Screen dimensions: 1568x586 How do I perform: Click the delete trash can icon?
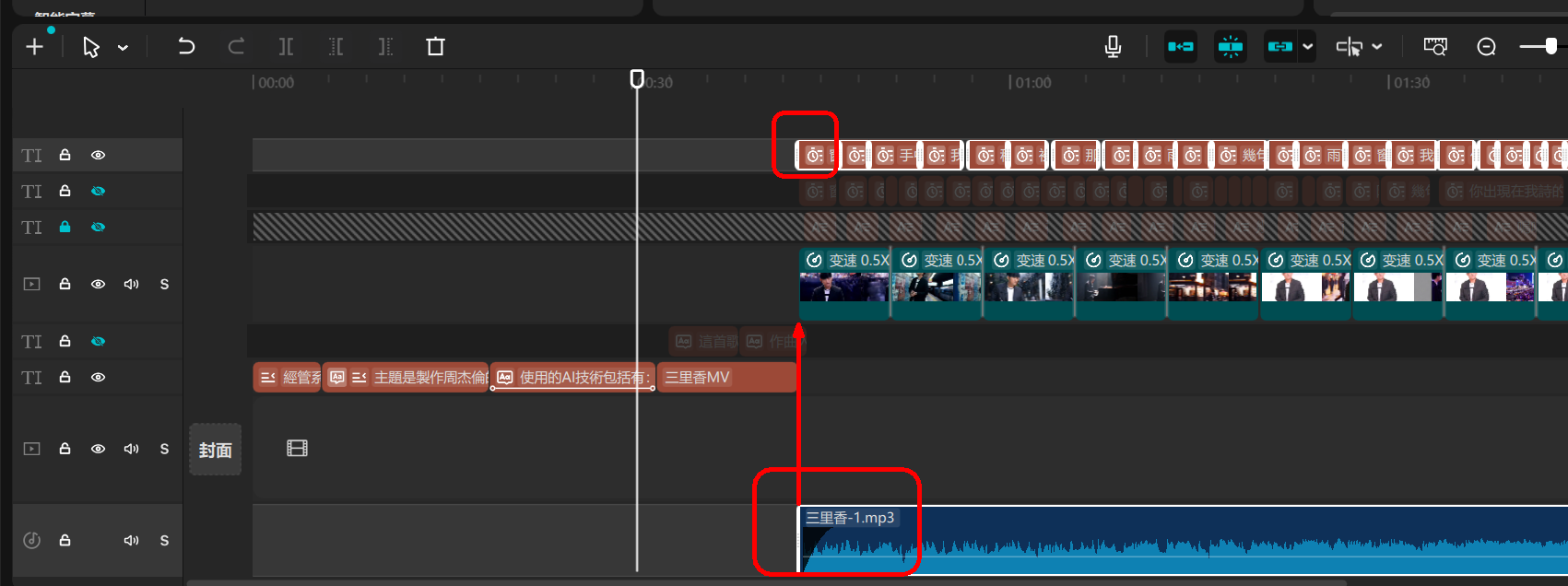tap(435, 46)
